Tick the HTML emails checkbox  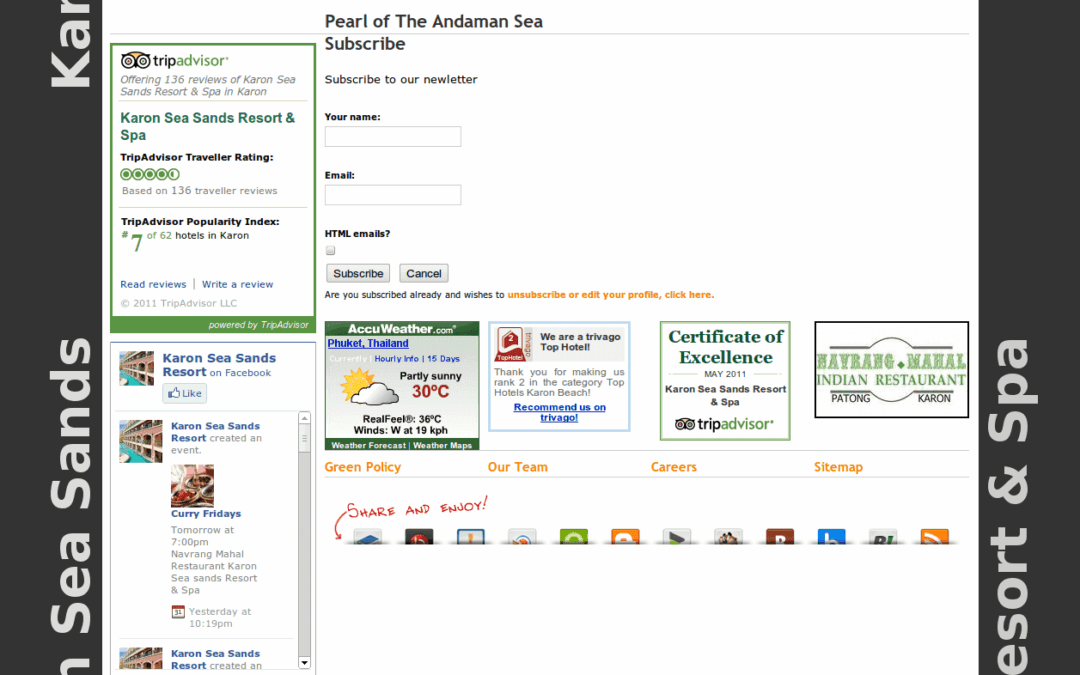click(x=331, y=250)
